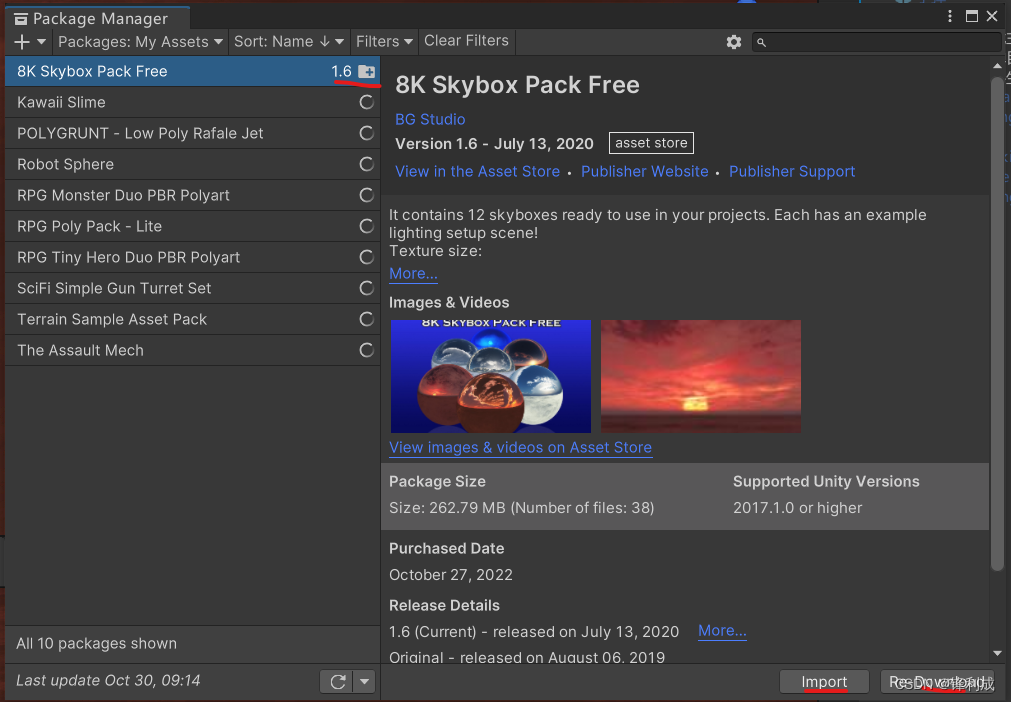Select Terrain Sample Asset Pack

coord(192,319)
